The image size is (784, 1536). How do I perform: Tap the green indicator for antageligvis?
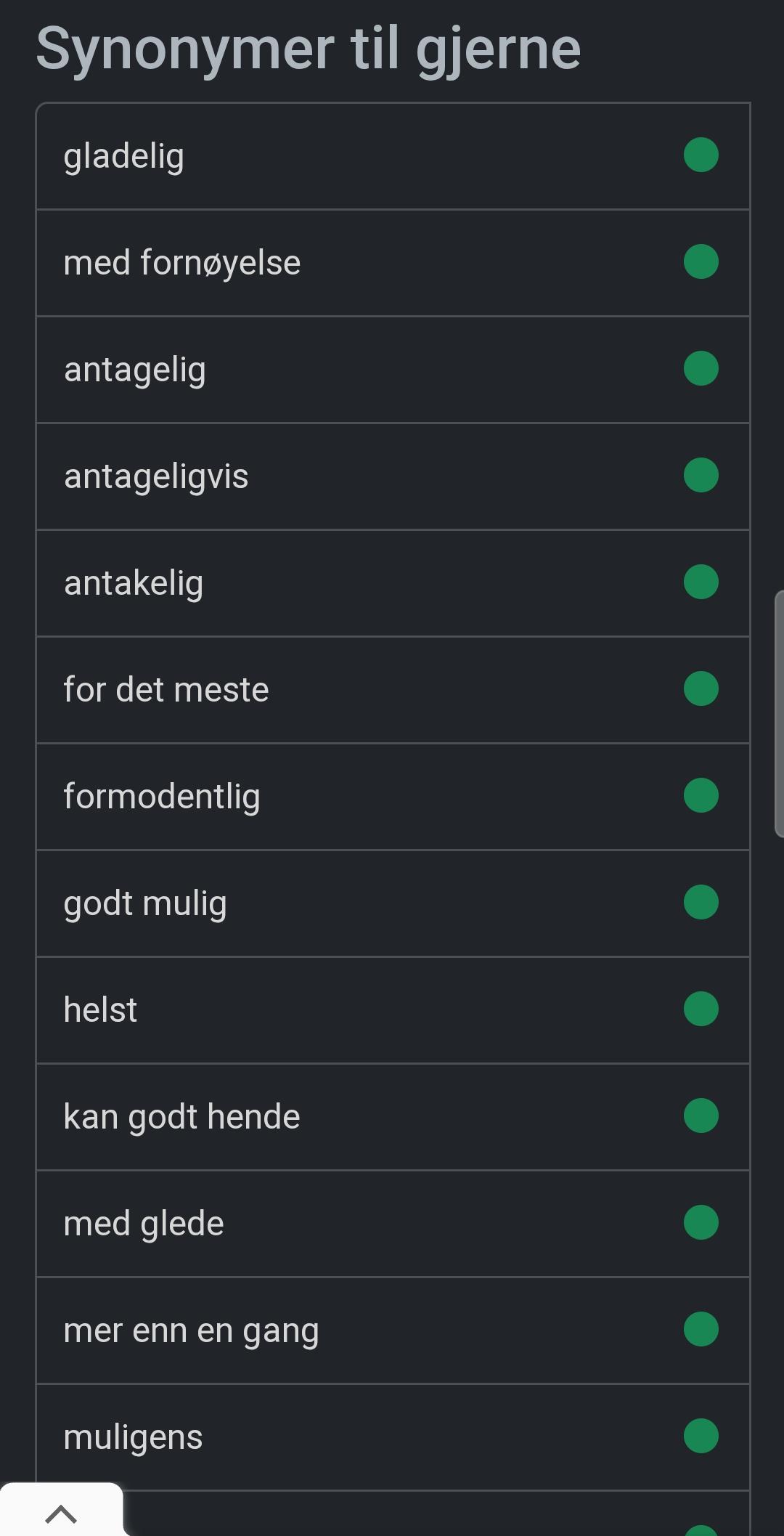(x=701, y=476)
